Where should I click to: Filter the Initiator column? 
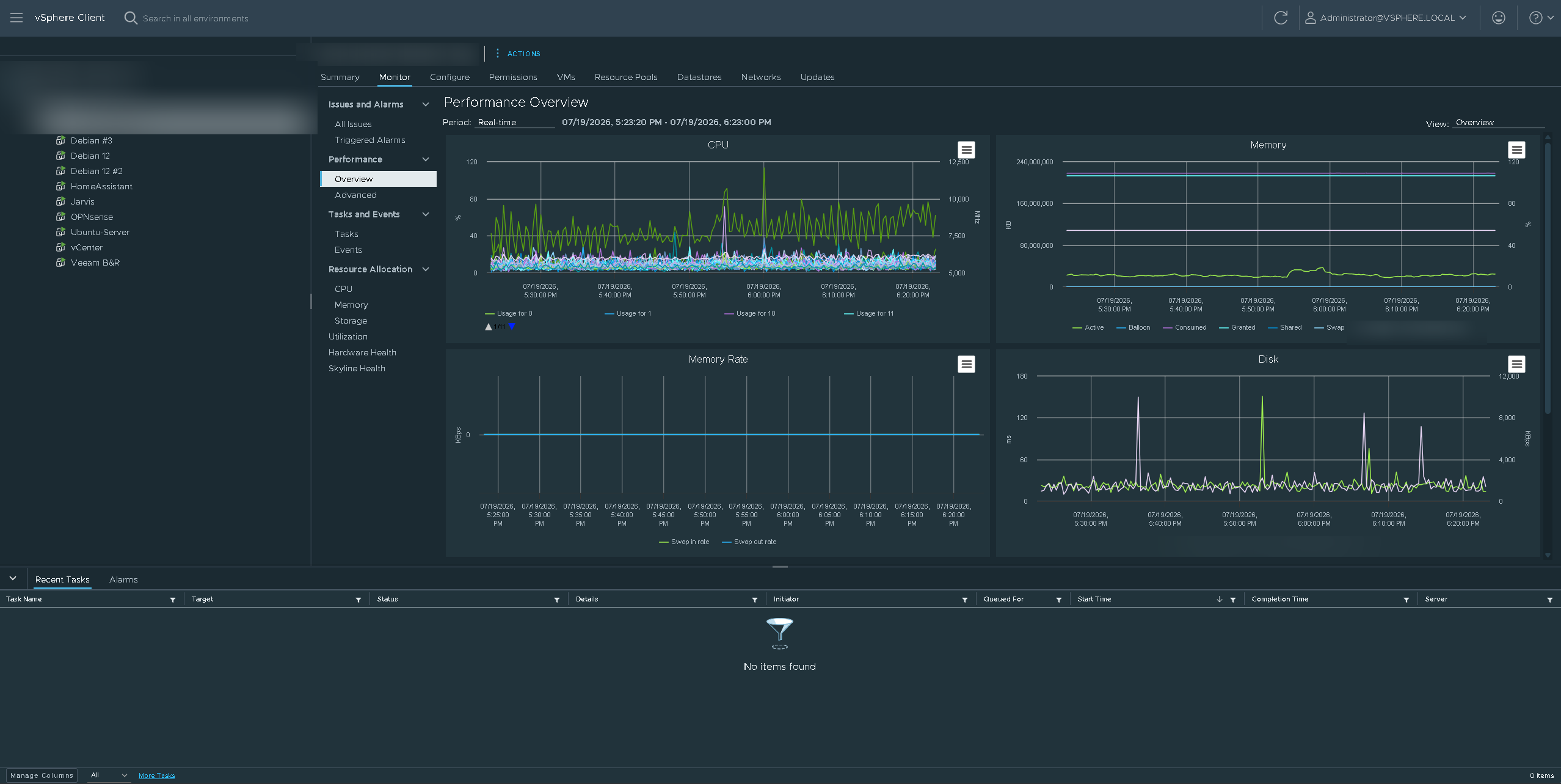[x=965, y=600]
